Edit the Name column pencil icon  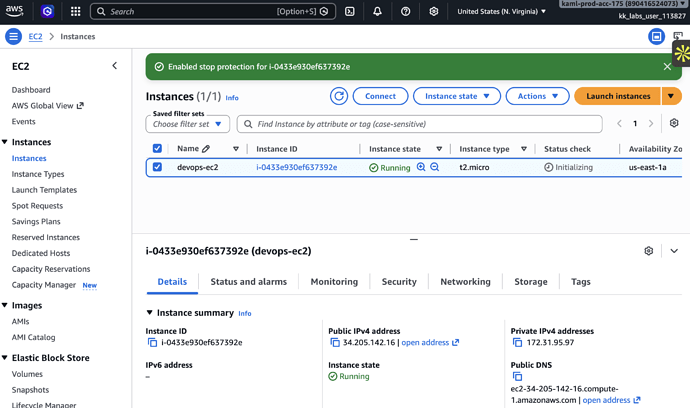click(206, 149)
